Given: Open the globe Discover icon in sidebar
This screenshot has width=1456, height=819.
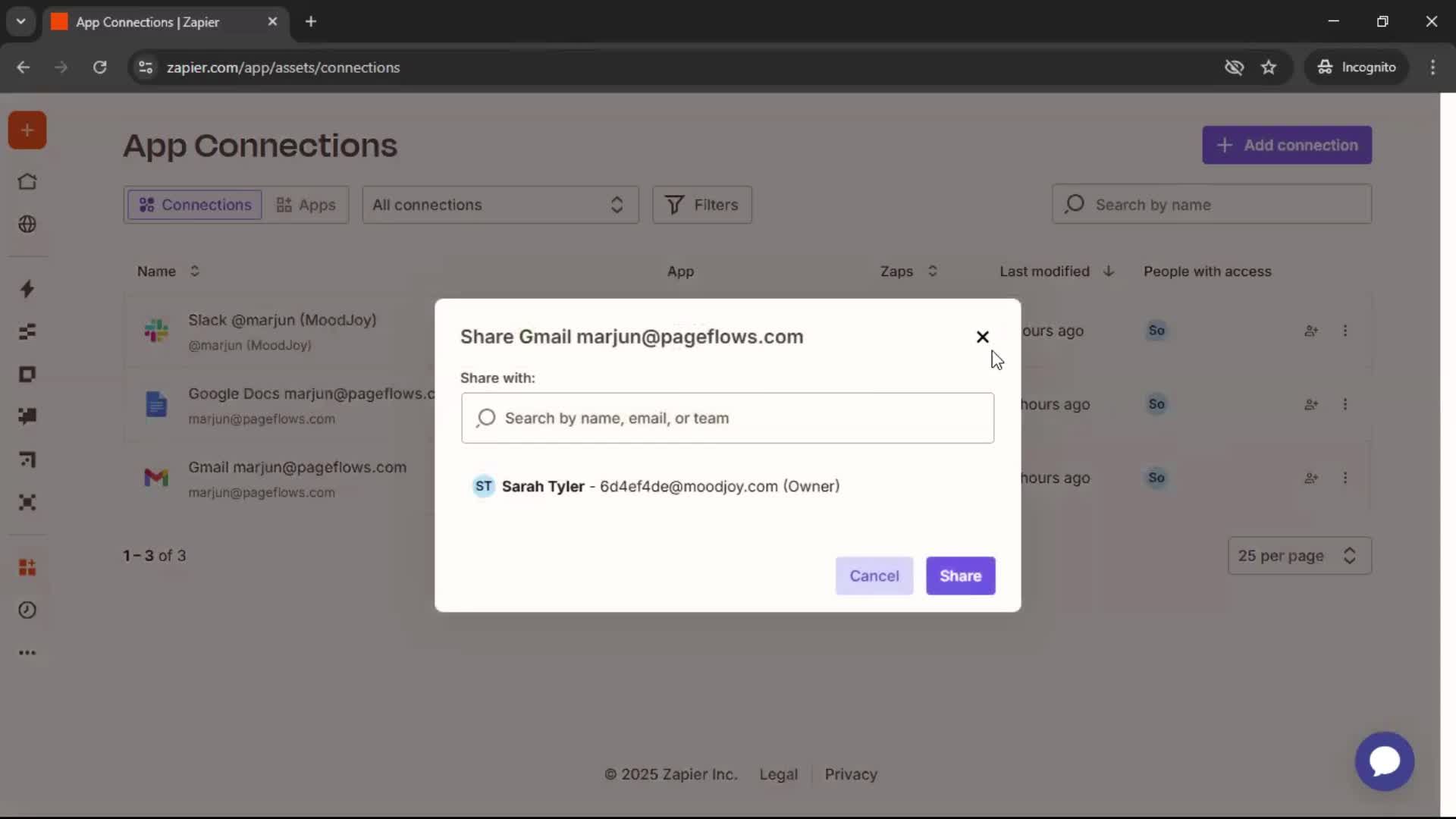Looking at the screenshot, I should coord(27,224).
